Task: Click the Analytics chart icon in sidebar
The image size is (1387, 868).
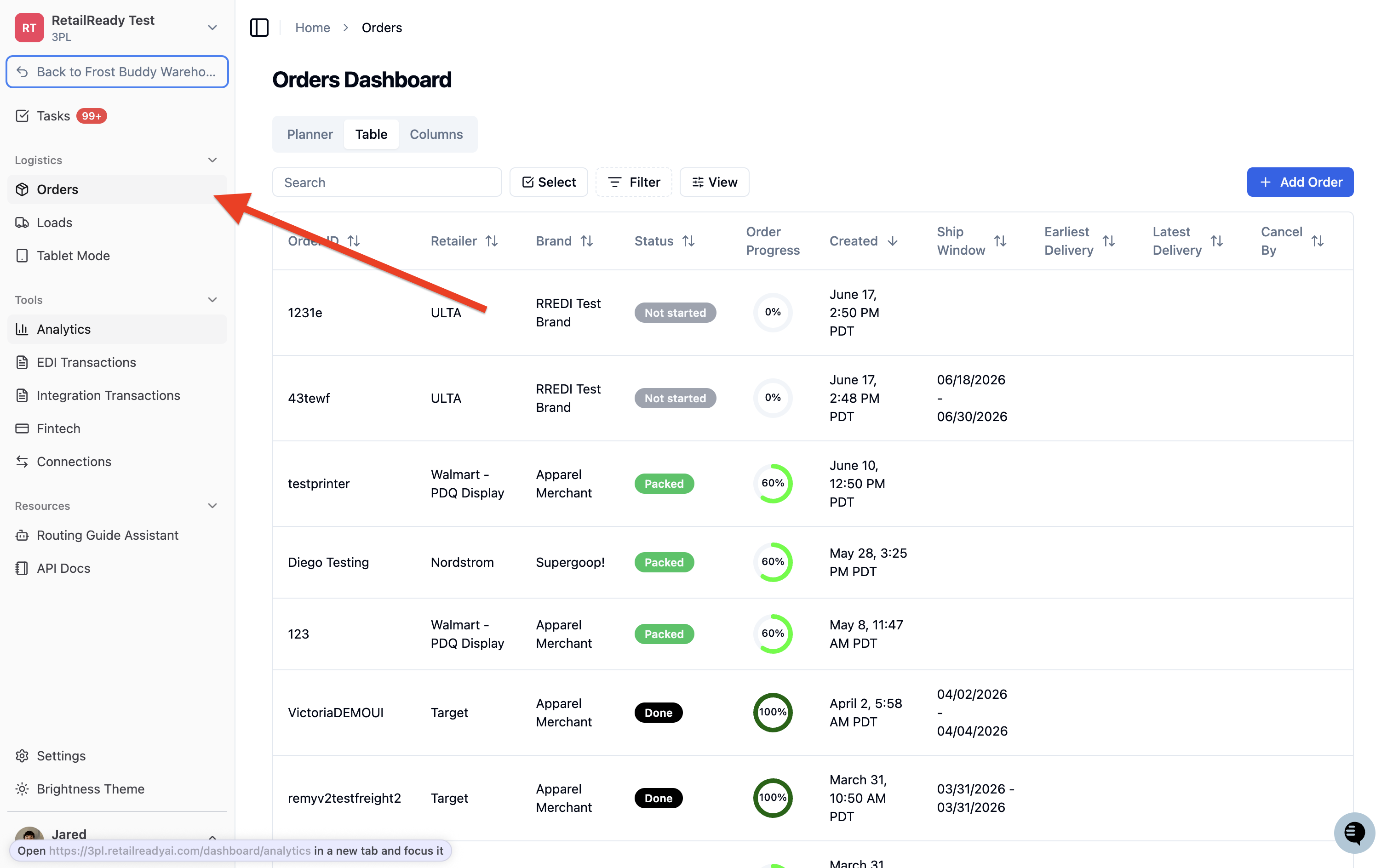Action: [22, 329]
